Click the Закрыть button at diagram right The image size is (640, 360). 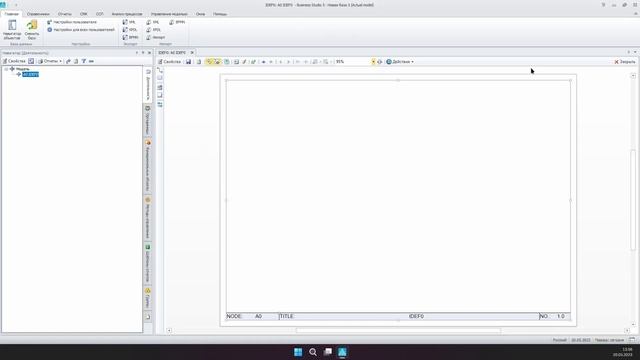tap(625, 62)
